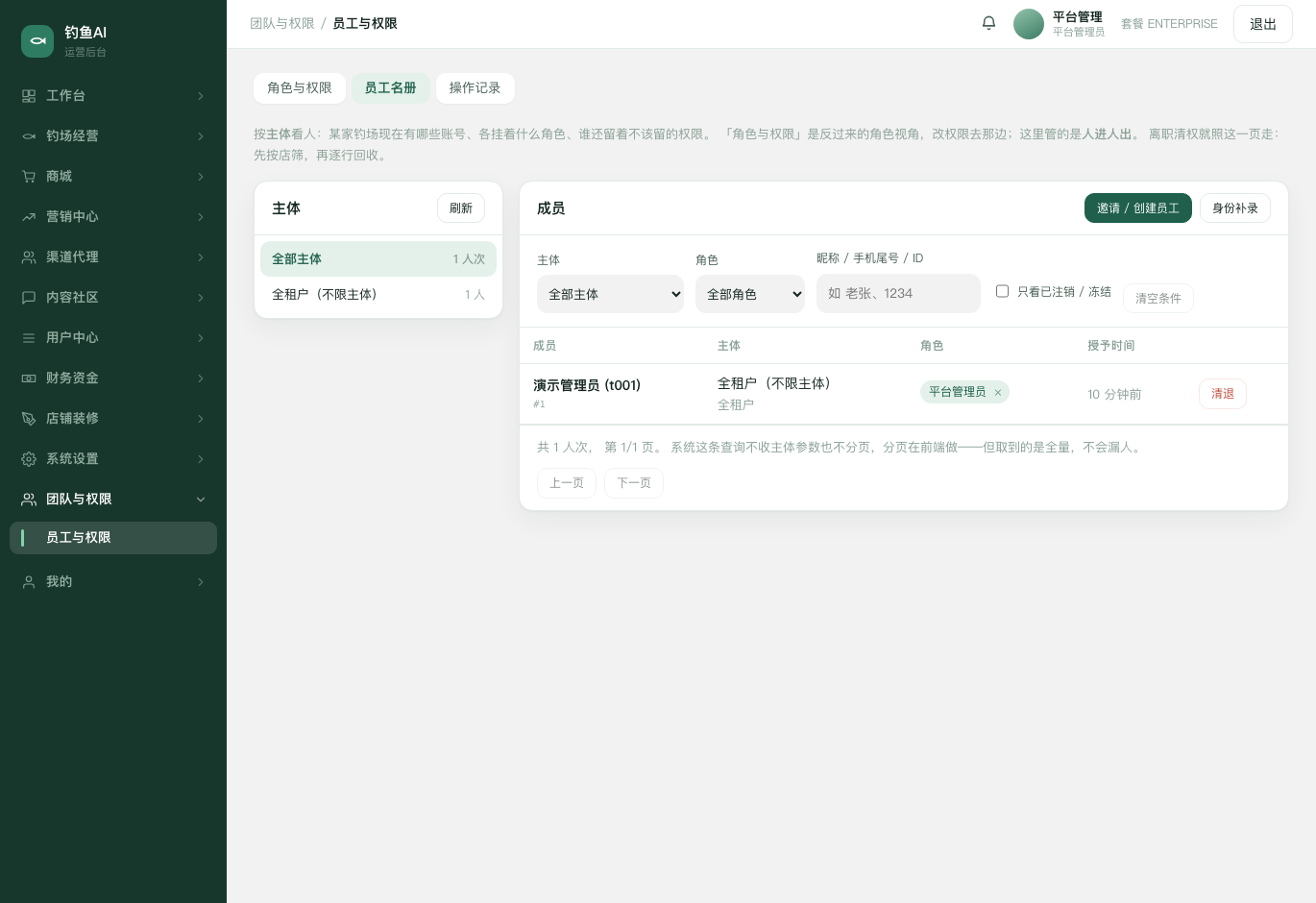Click the 团队与权限 users icon
This screenshot has height=903, width=1316.
pos(29,500)
